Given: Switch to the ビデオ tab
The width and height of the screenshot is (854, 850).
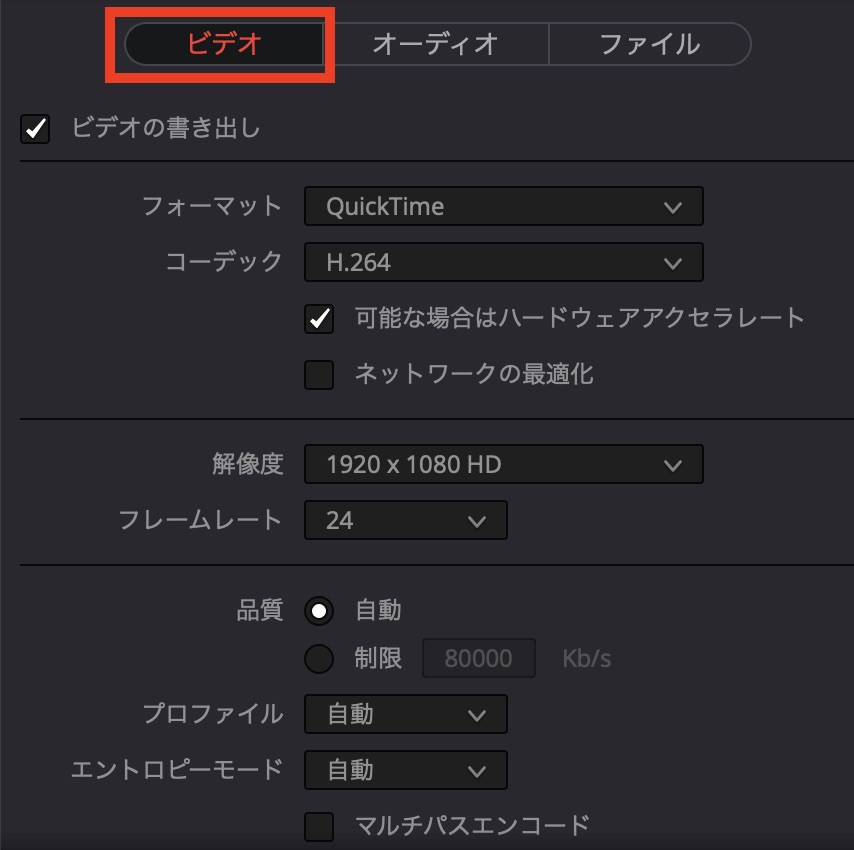Looking at the screenshot, I should click(x=224, y=44).
